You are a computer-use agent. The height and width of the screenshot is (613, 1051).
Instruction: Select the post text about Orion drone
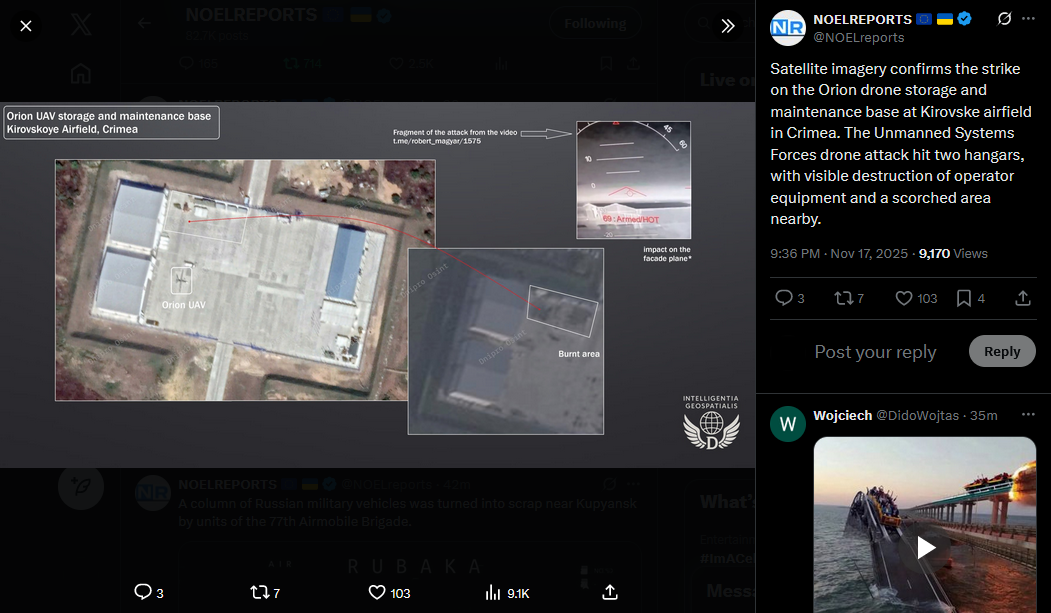(901, 143)
